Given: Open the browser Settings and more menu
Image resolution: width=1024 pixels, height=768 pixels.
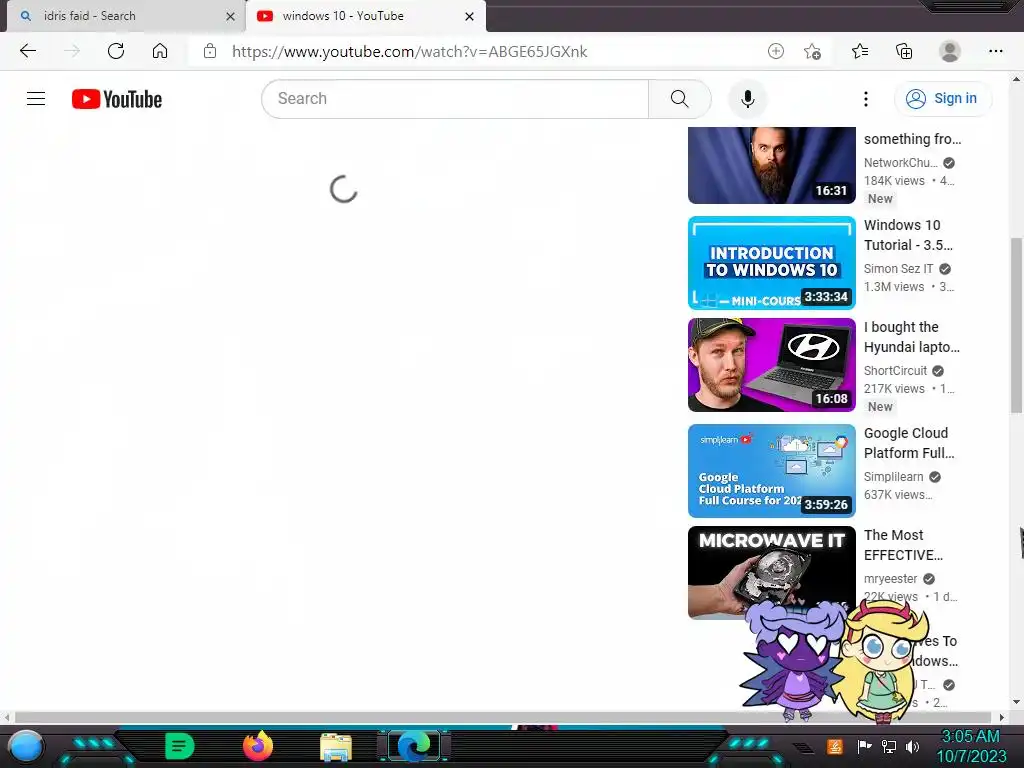Looking at the screenshot, I should click(995, 51).
